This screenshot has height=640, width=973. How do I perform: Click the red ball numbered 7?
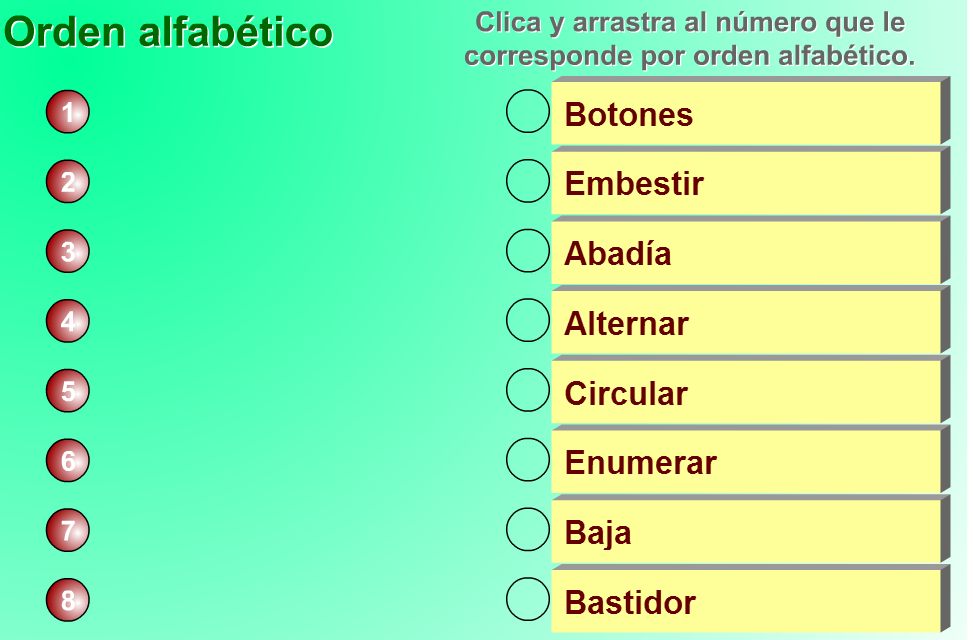(66, 531)
